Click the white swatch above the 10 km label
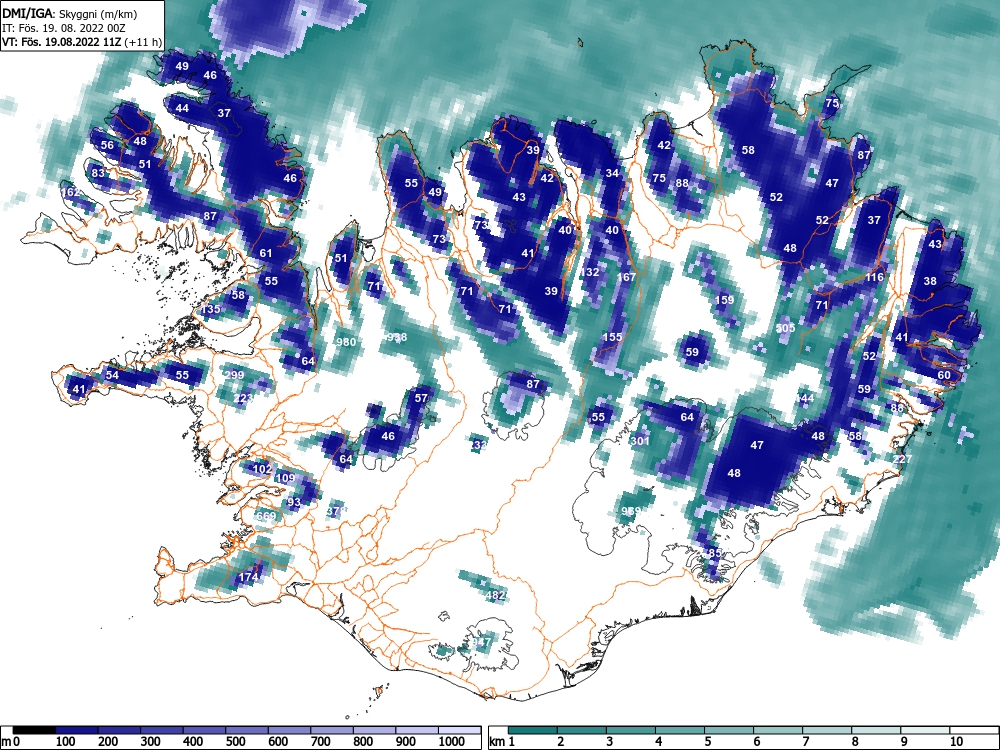Image resolution: width=1000 pixels, height=750 pixels. click(x=974, y=730)
